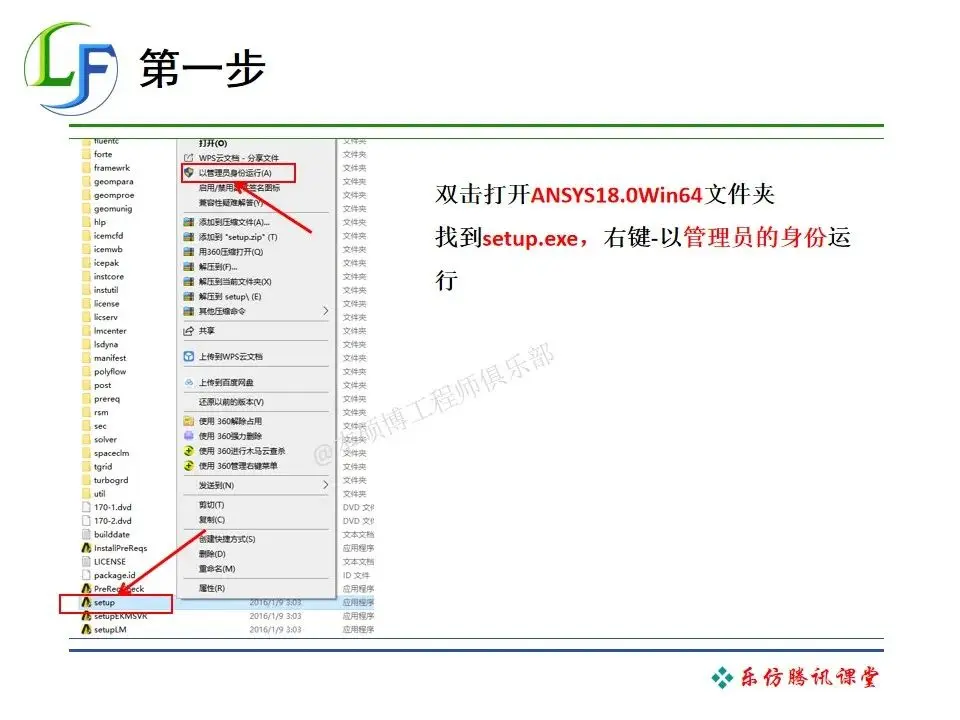Screen dimensions: 960x720
Task: Choose 剪切(T) from the context menu
Action: click(212, 504)
